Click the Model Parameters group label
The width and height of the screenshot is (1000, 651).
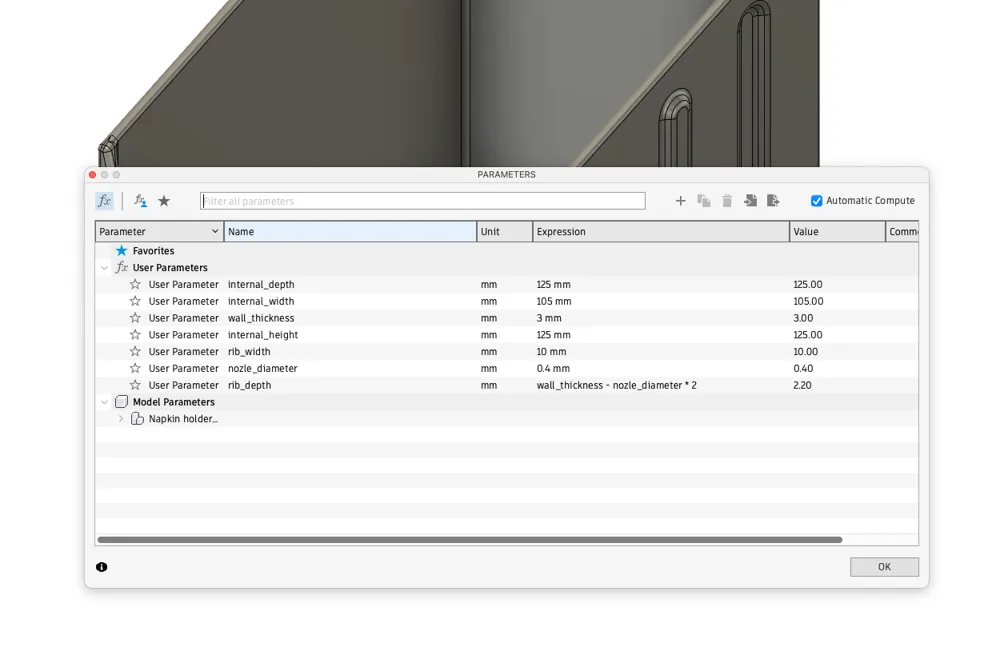(x=173, y=402)
